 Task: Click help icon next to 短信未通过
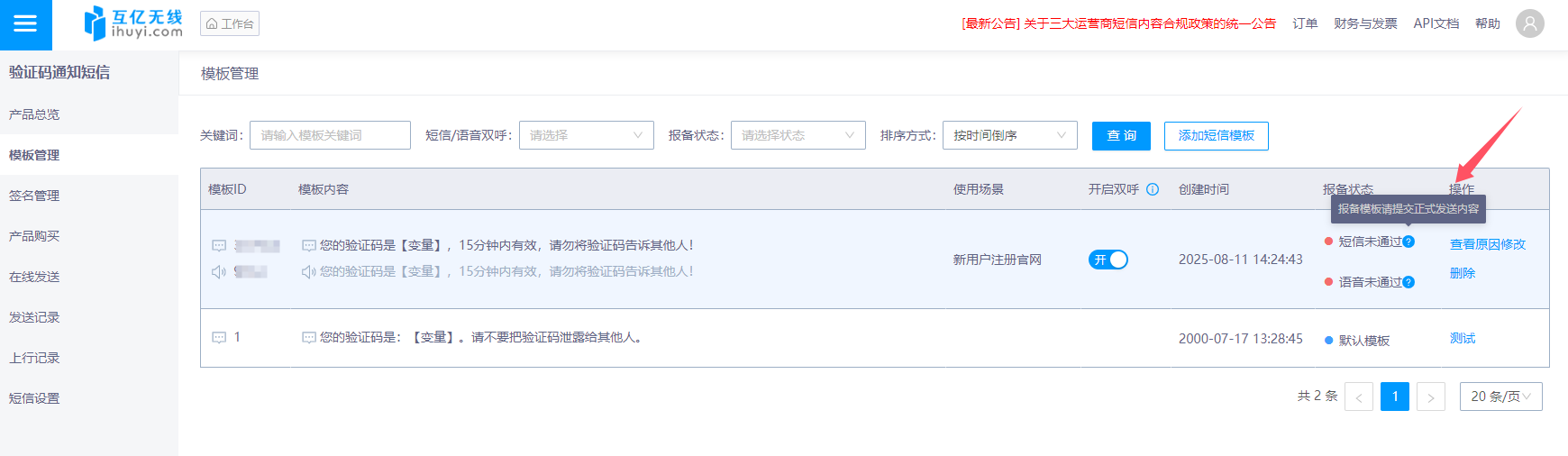tap(1408, 242)
